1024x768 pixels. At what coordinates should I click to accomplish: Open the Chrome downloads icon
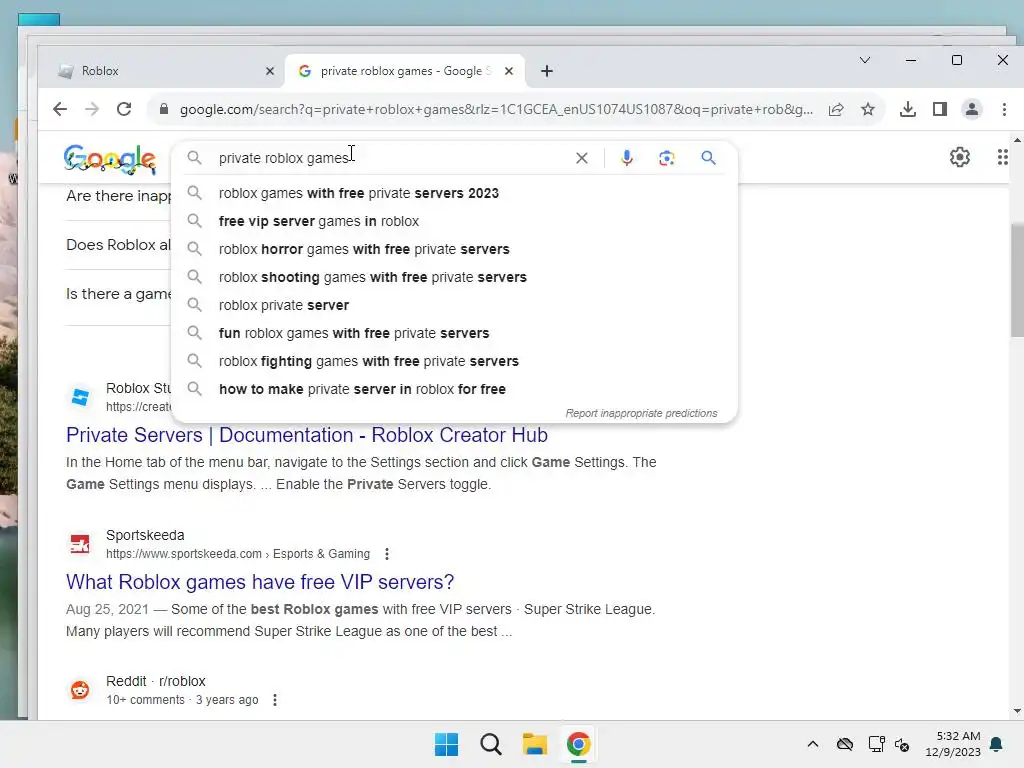908,109
